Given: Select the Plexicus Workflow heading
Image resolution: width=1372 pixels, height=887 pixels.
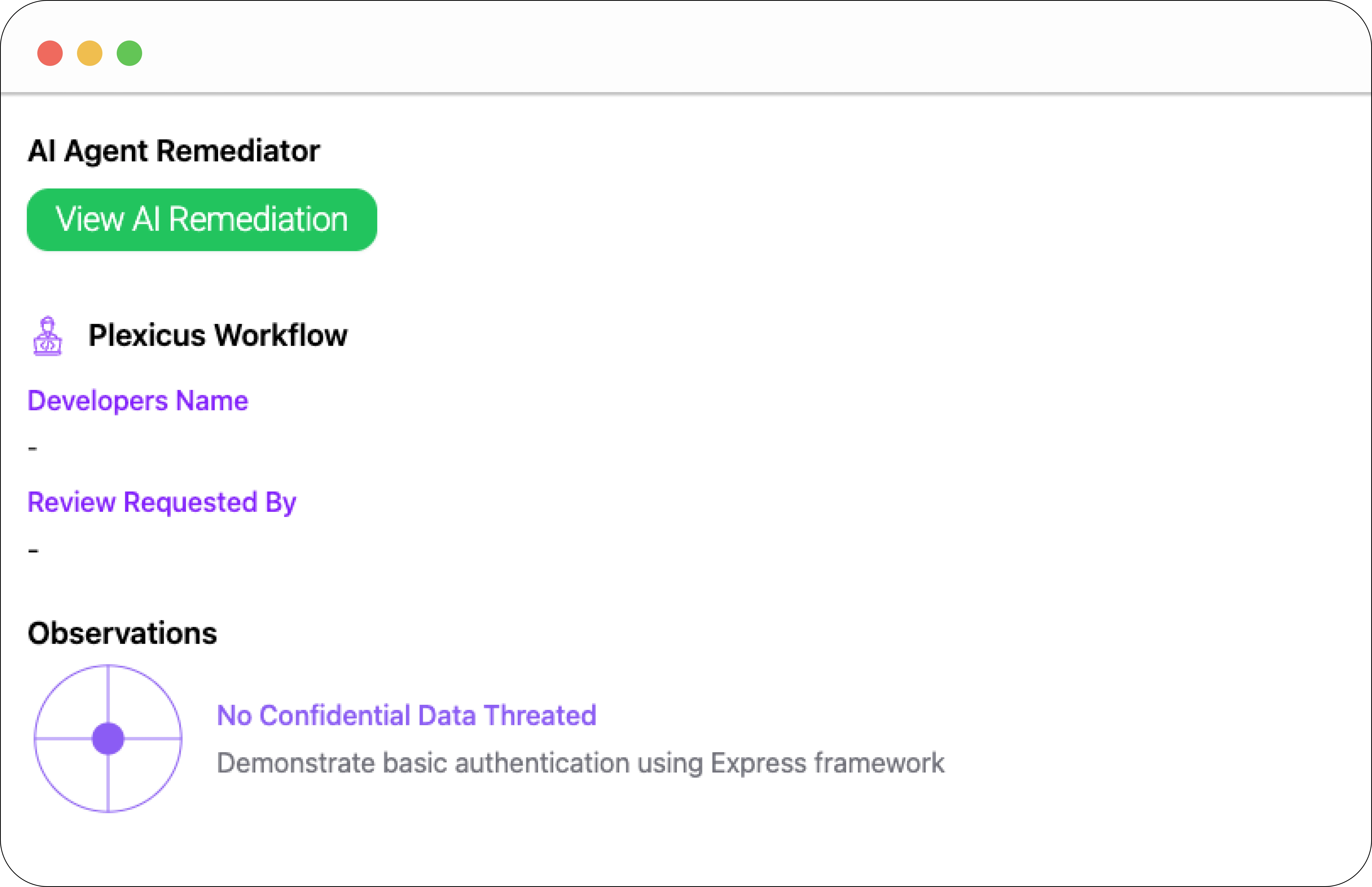Looking at the screenshot, I should coord(218,335).
